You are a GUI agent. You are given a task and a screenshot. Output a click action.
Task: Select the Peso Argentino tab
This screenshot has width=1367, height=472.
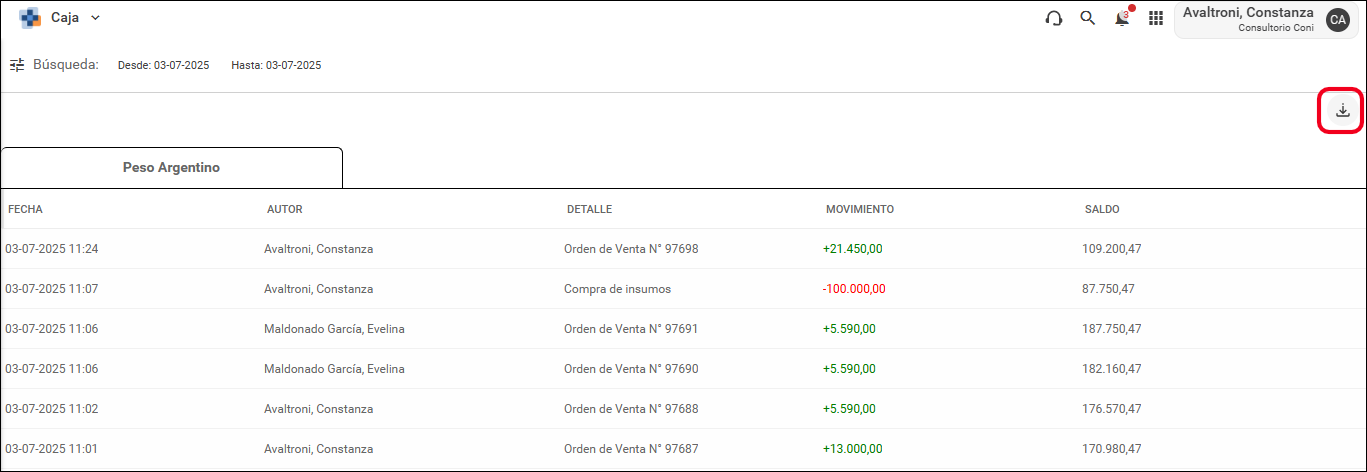tap(171, 168)
